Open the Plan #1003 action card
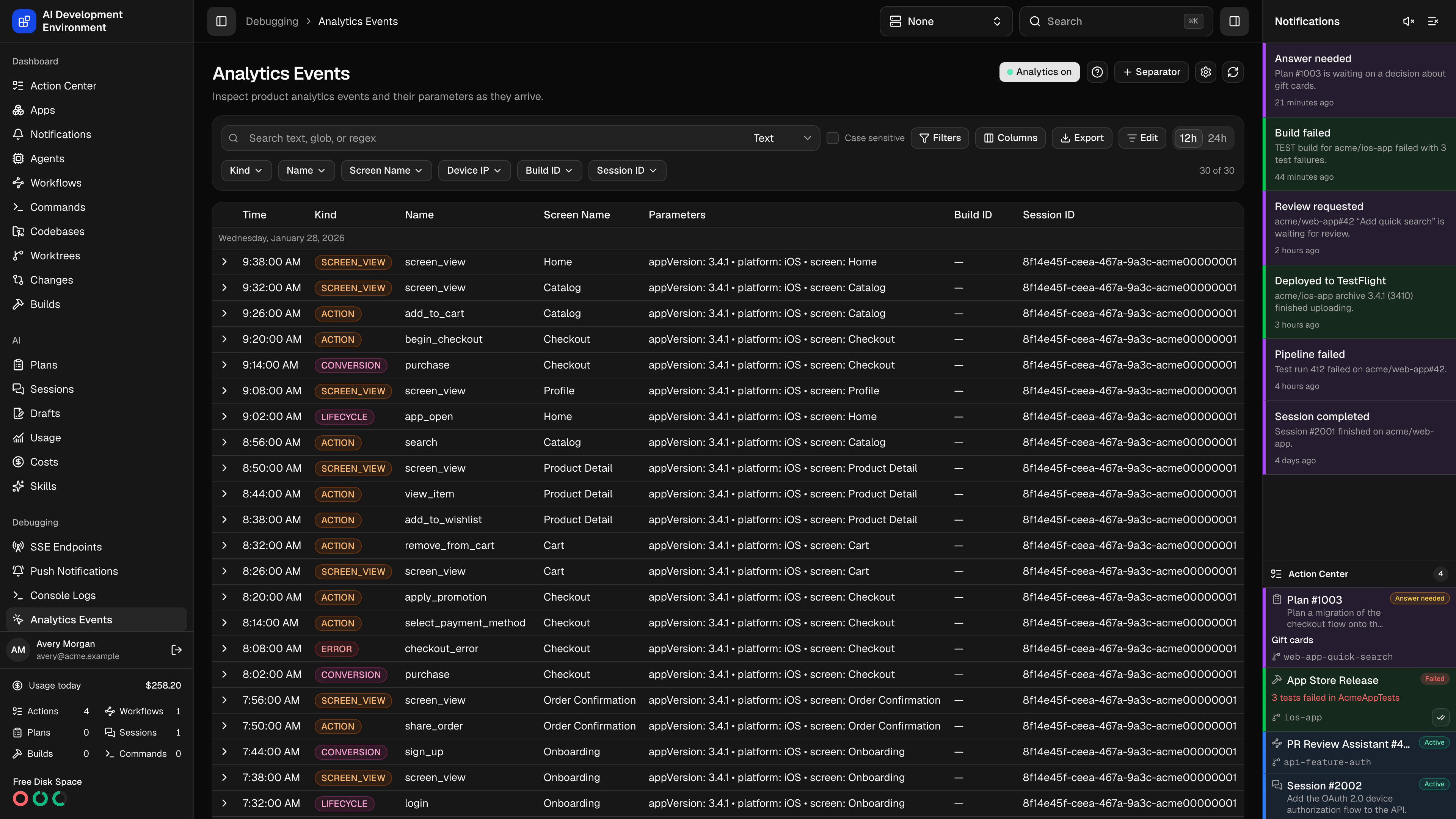1456x819 pixels. [1359, 628]
